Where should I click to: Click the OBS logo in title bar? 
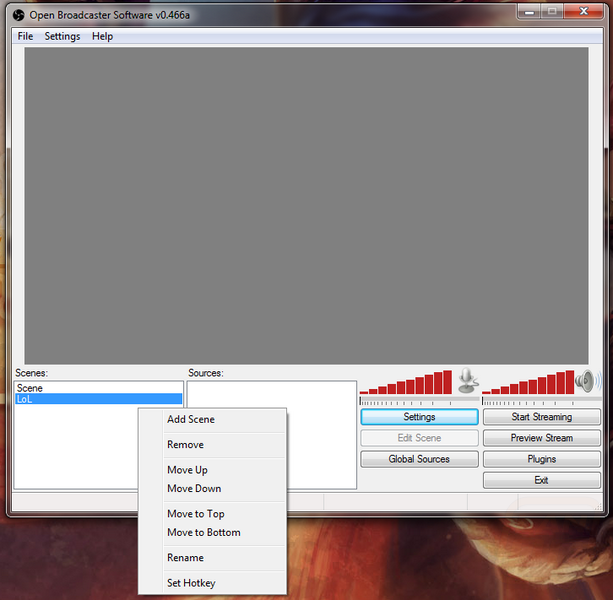pyautogui.click(x=18, y=15)
